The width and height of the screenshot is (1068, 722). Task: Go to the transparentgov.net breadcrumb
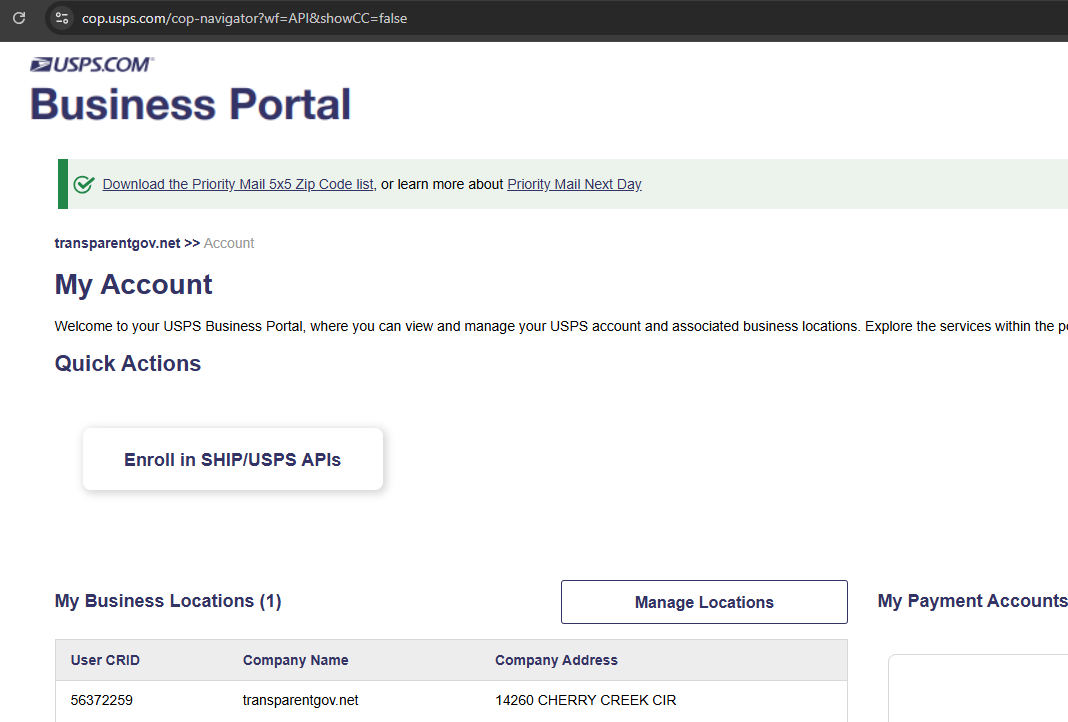[117, 243]
